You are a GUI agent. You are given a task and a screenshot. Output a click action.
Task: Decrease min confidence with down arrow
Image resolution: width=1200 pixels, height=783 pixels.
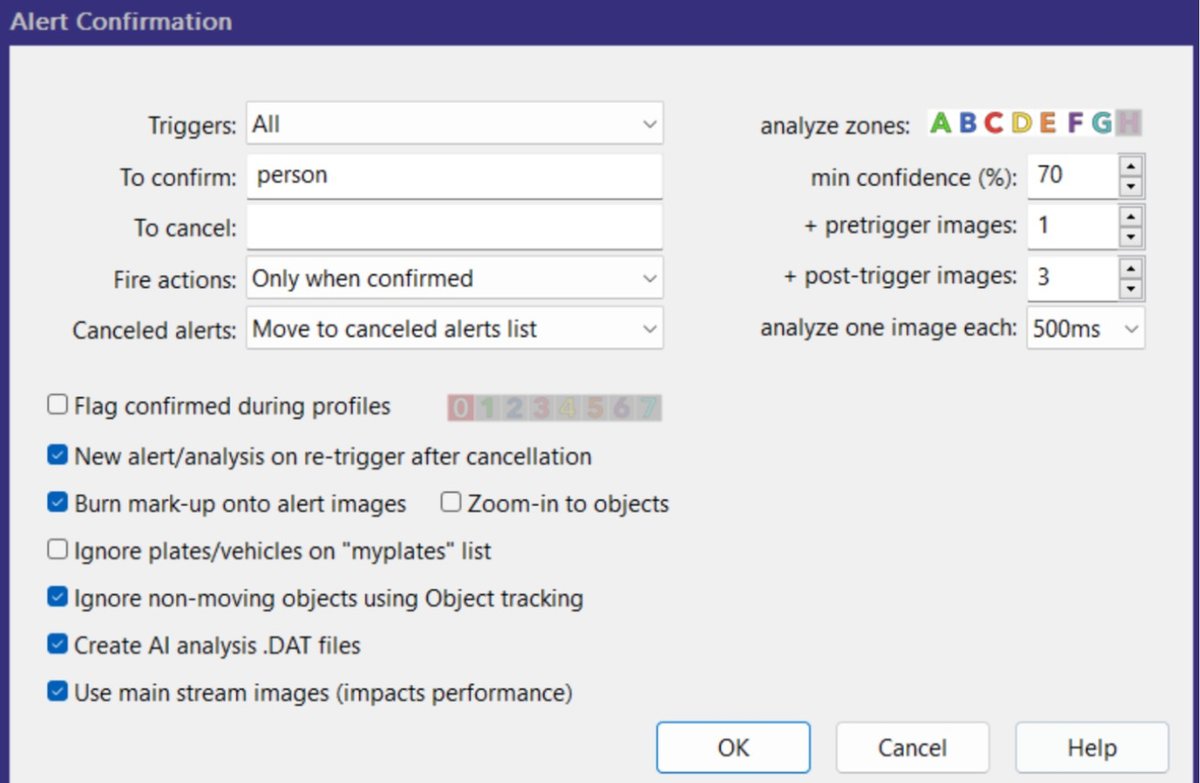click(x=1131, y=187)
